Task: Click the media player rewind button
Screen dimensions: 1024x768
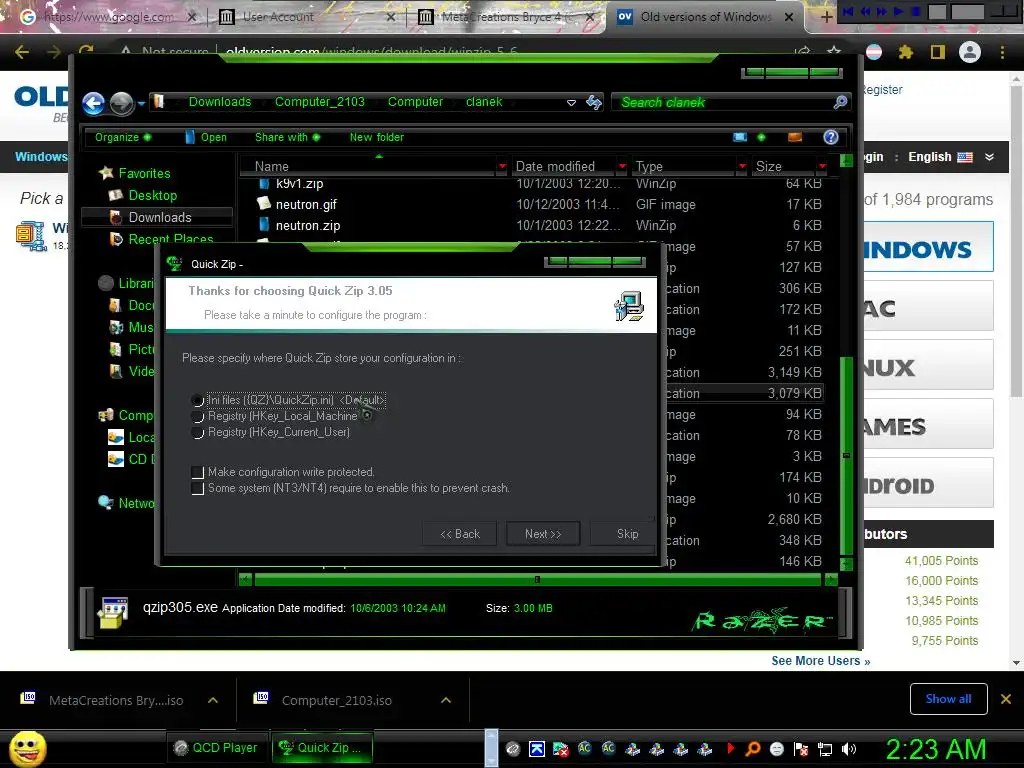Action: pos(865,11)
